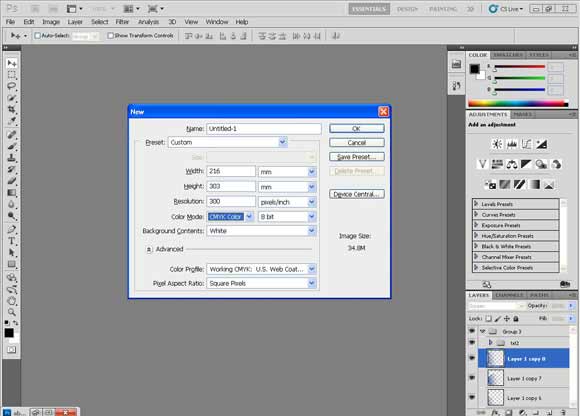Select the Zoom tool
The image size is (580, 416).
(x=11, y=312)
